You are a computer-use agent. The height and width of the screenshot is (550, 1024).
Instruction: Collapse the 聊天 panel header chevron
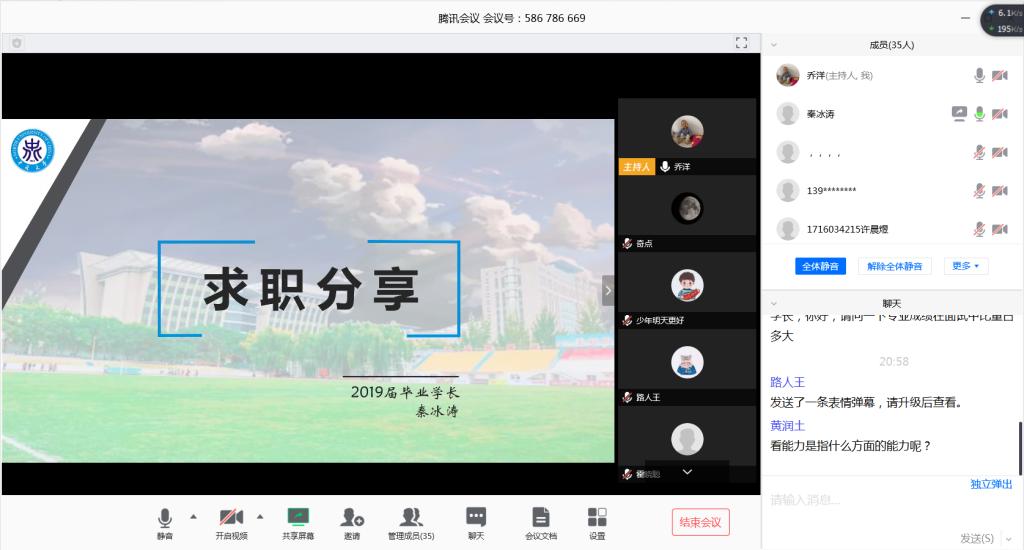point(774,303)
